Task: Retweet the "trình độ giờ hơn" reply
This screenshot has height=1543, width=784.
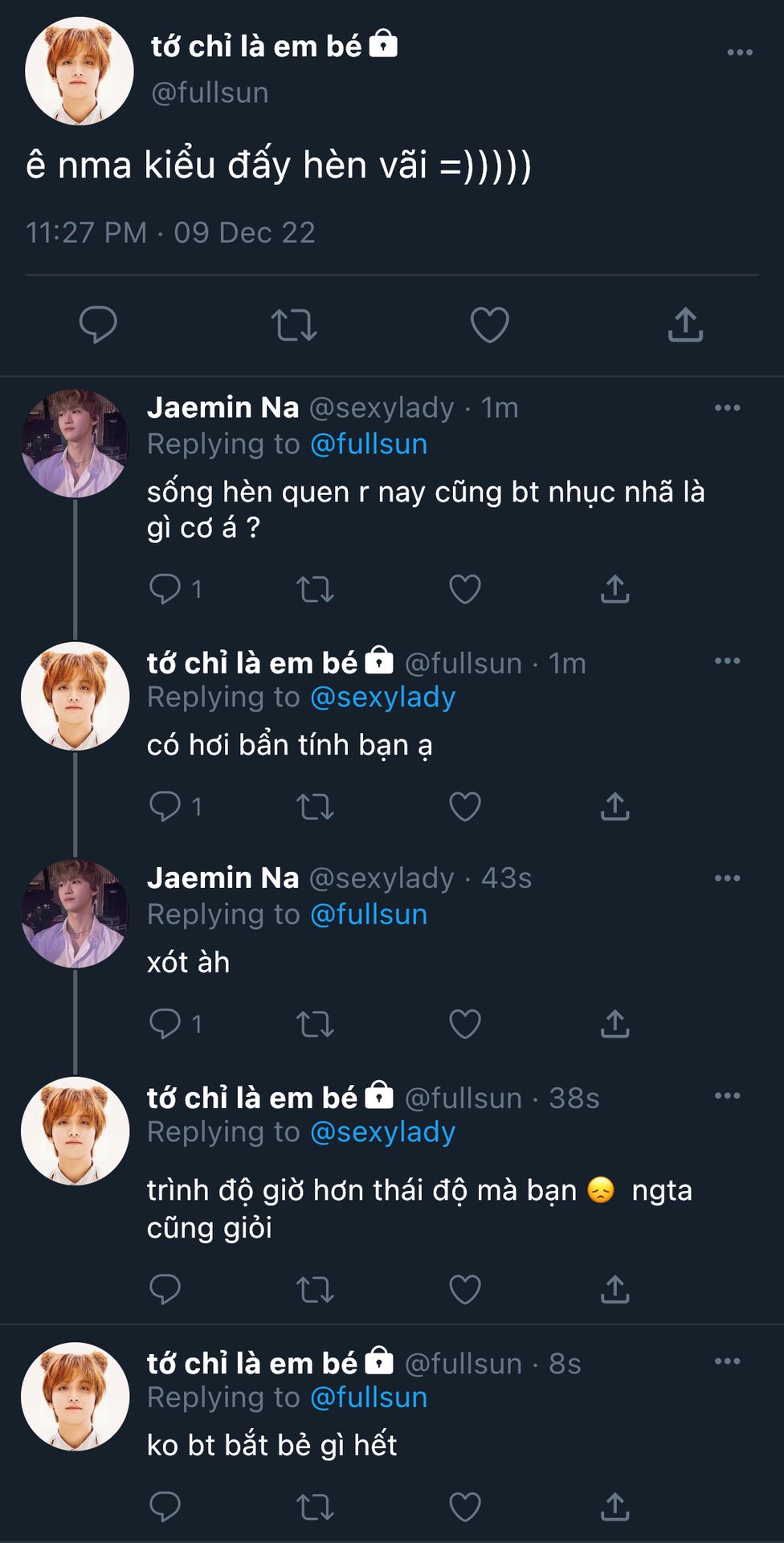Action: tap(315, 1289)
